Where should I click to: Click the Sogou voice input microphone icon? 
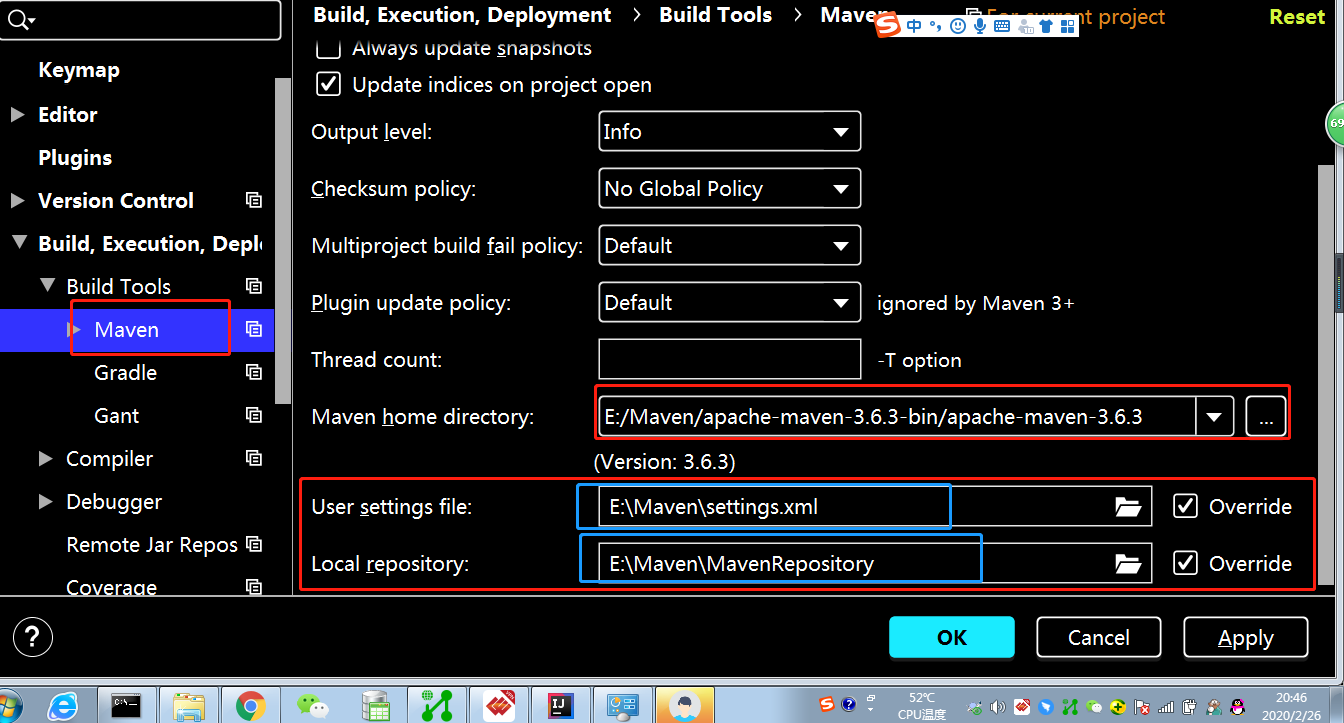click(x=980, y=26)
